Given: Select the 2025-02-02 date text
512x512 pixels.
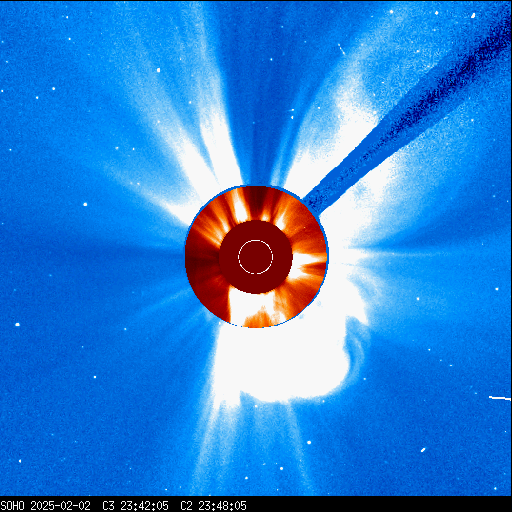Looking at the screenshot, I should click(60, 506).
